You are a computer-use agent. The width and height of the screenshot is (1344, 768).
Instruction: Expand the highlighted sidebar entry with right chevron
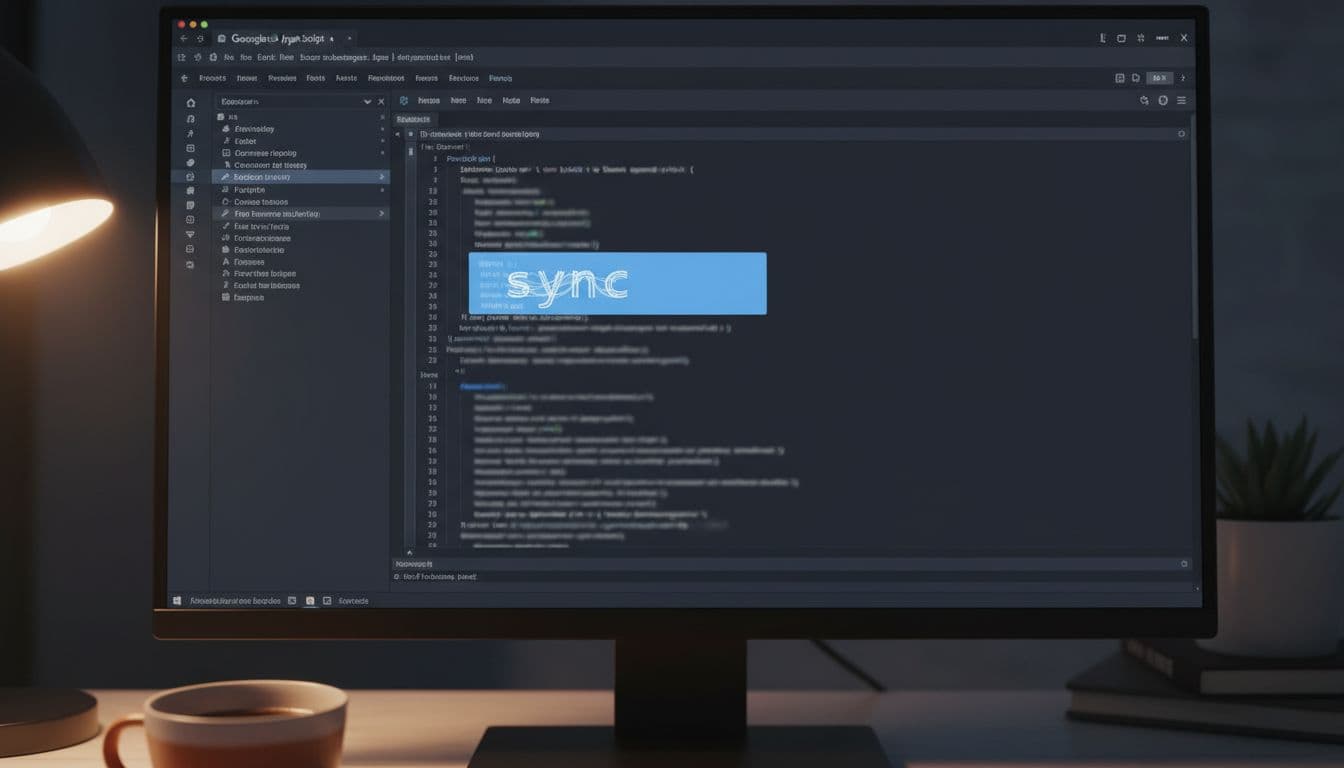[x=381, y=176]
